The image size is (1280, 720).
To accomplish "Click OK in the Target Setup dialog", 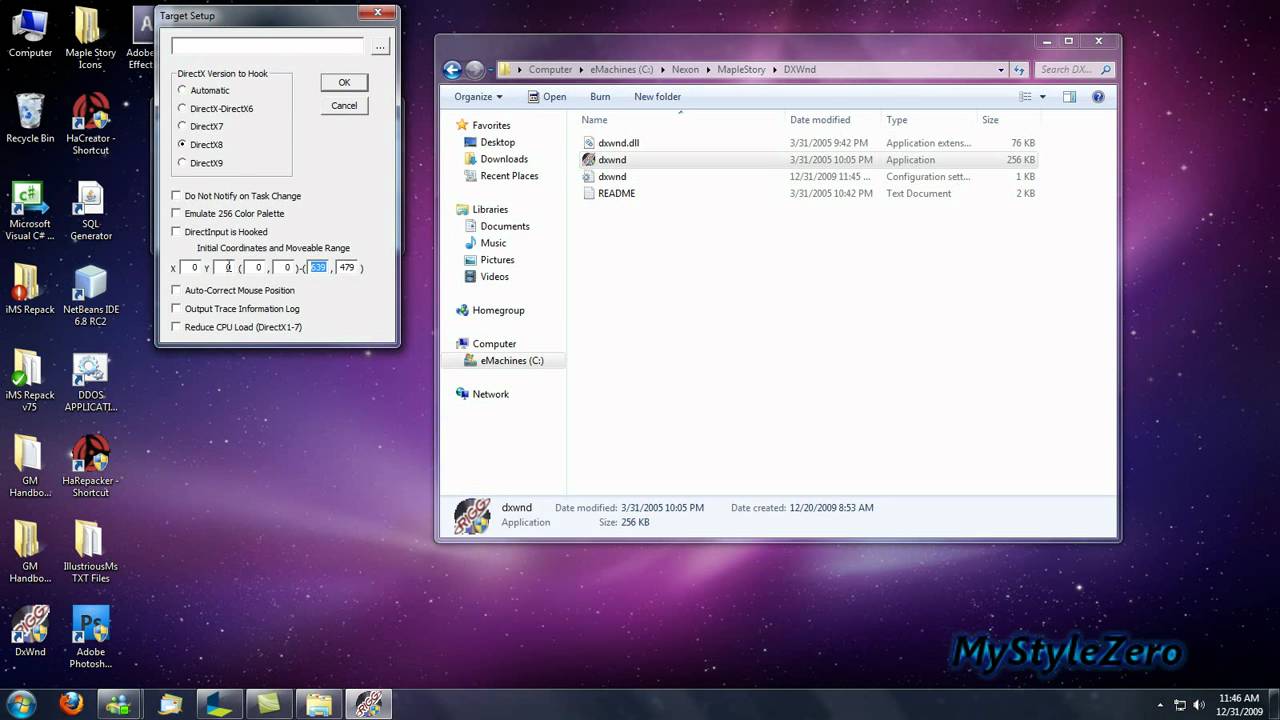I will pos(344,83).
